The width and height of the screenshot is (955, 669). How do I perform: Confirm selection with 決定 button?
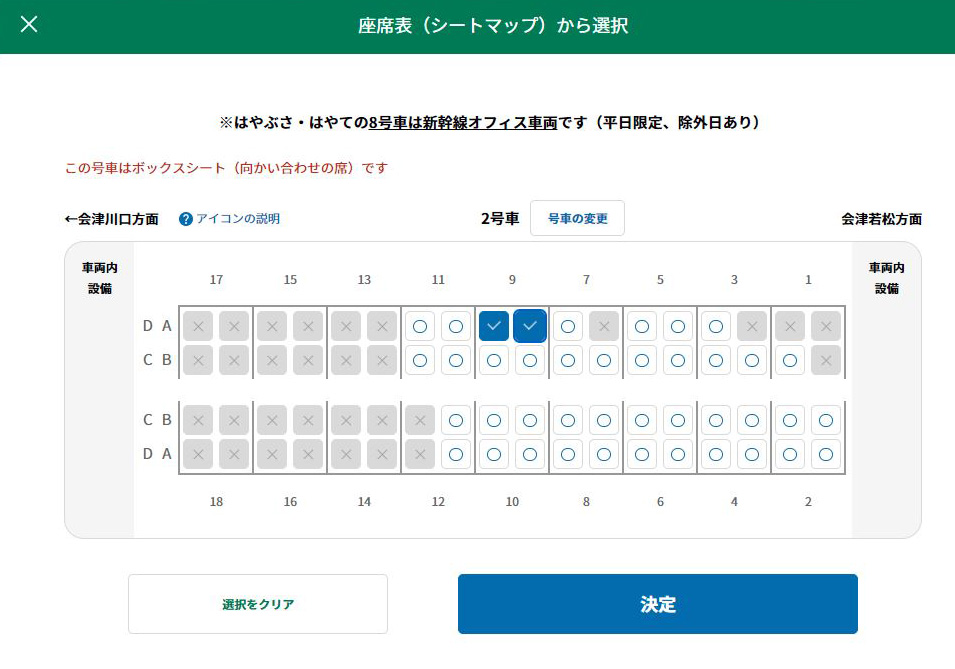(658, 604)
